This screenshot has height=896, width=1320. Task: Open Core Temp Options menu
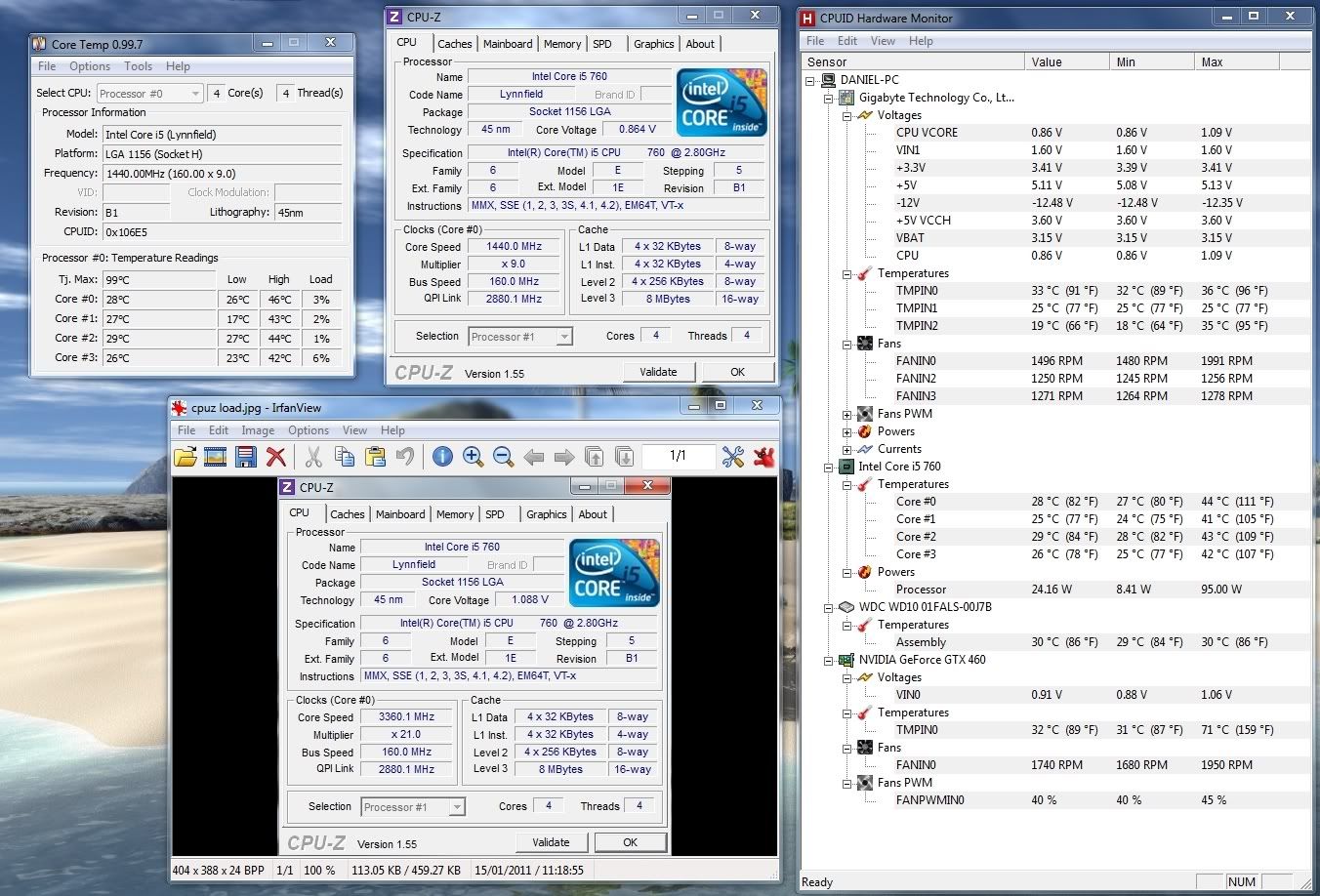[x=90, y=66]
